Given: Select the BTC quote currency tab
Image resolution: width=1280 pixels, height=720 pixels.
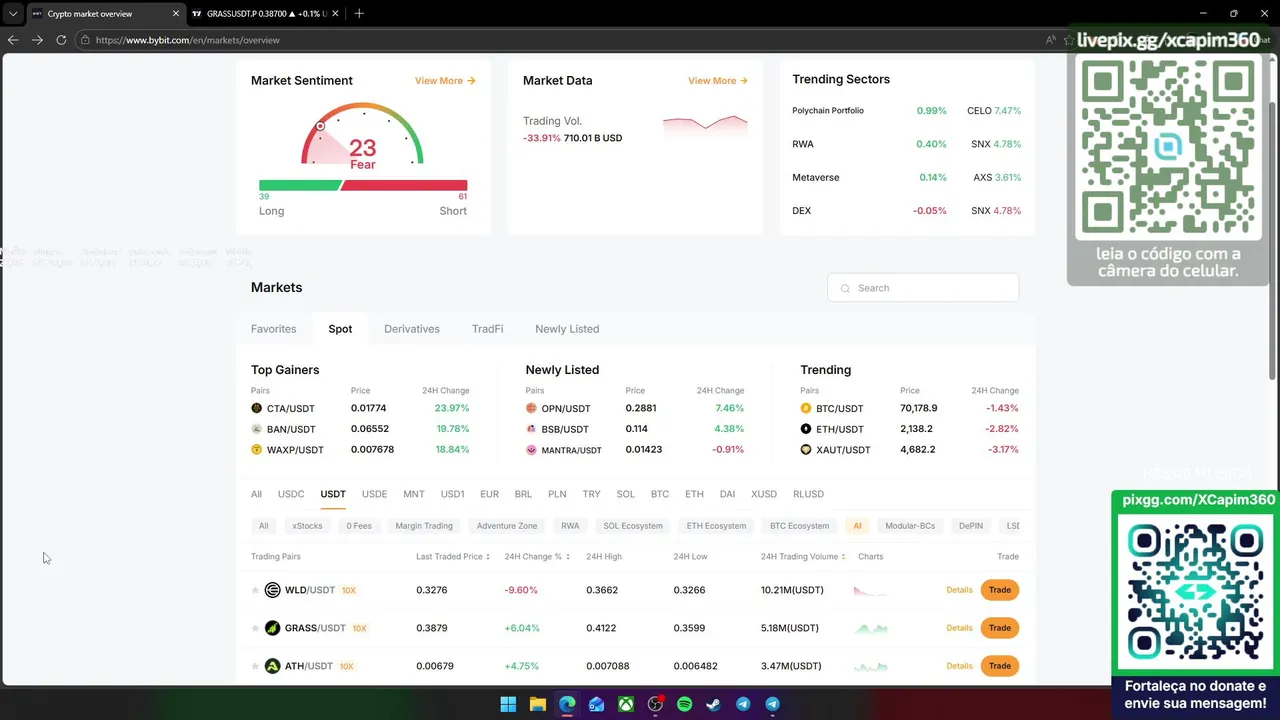Looking at the screenshot, I should pyautogui.click(x=660, y=494).
